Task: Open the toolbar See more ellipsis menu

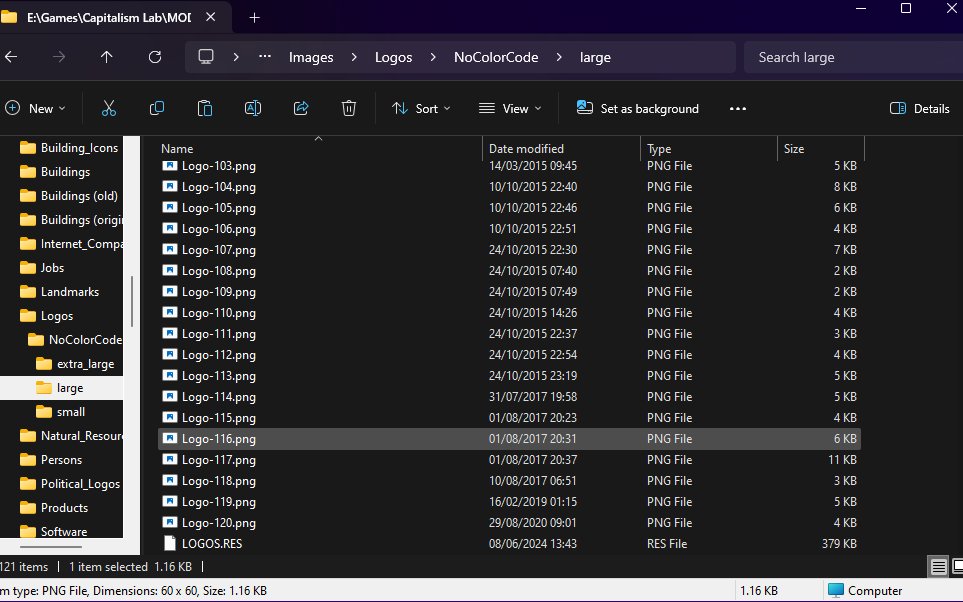Action: pos(738,109)
